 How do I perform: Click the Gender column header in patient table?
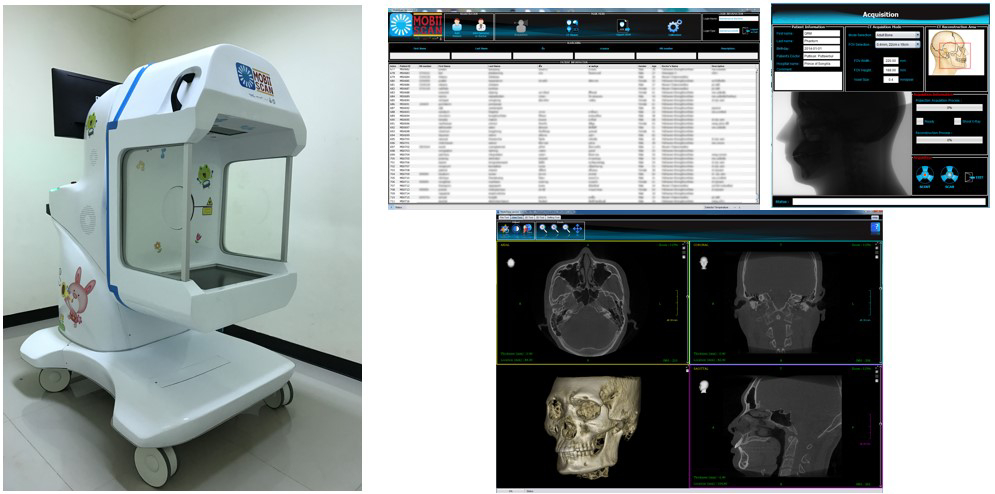[642, 66]
